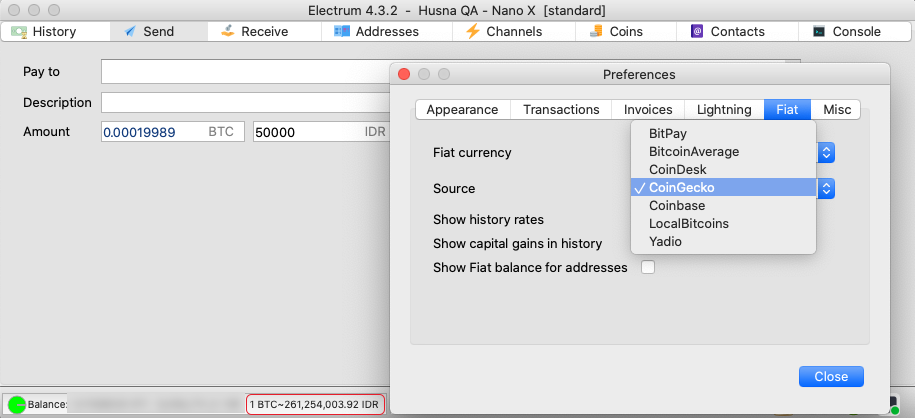Screen dimensions: 915x418
Task: Select the Fiat preferences tab
Action: point(787,110)
